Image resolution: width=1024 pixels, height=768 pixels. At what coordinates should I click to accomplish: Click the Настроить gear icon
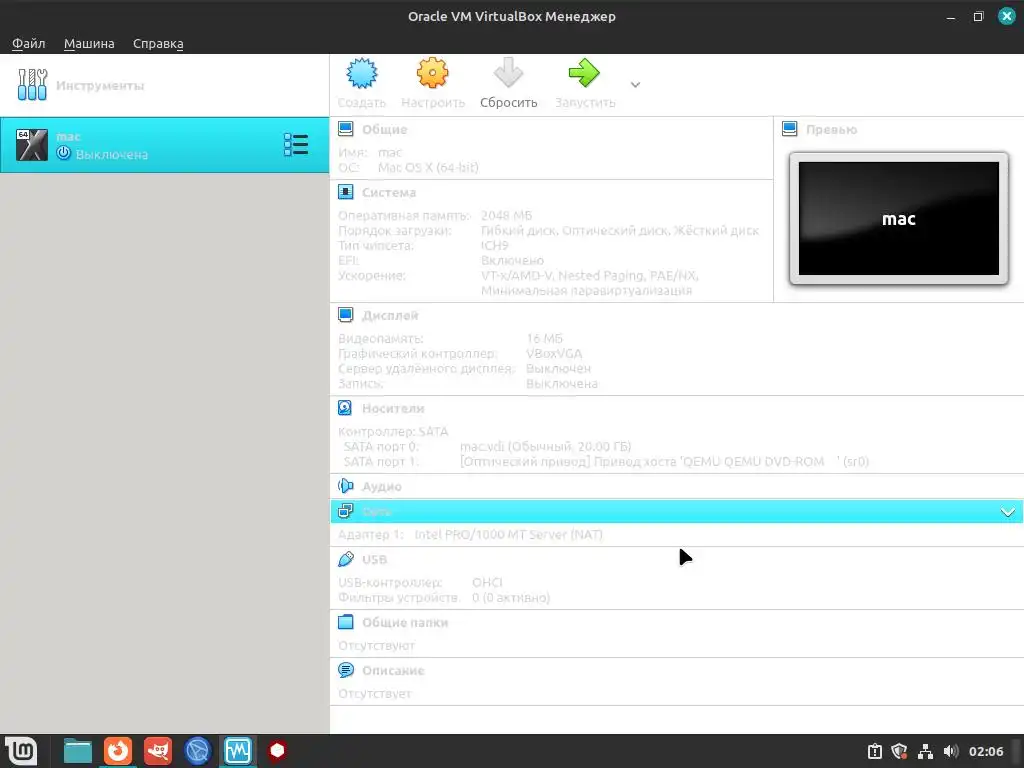[432, 73]
